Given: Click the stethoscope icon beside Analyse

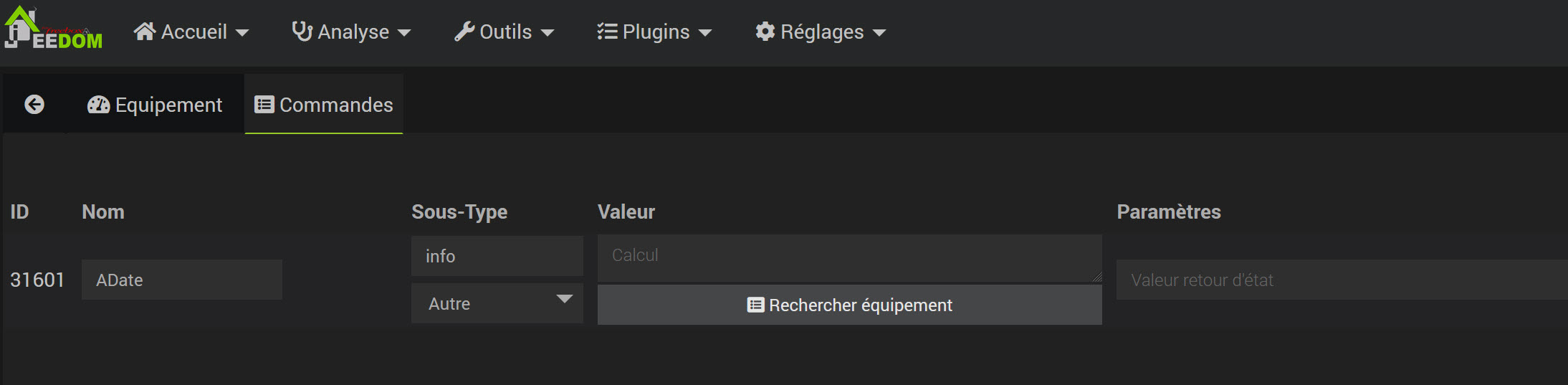Looking at the screenshot, I should (302, 32).
